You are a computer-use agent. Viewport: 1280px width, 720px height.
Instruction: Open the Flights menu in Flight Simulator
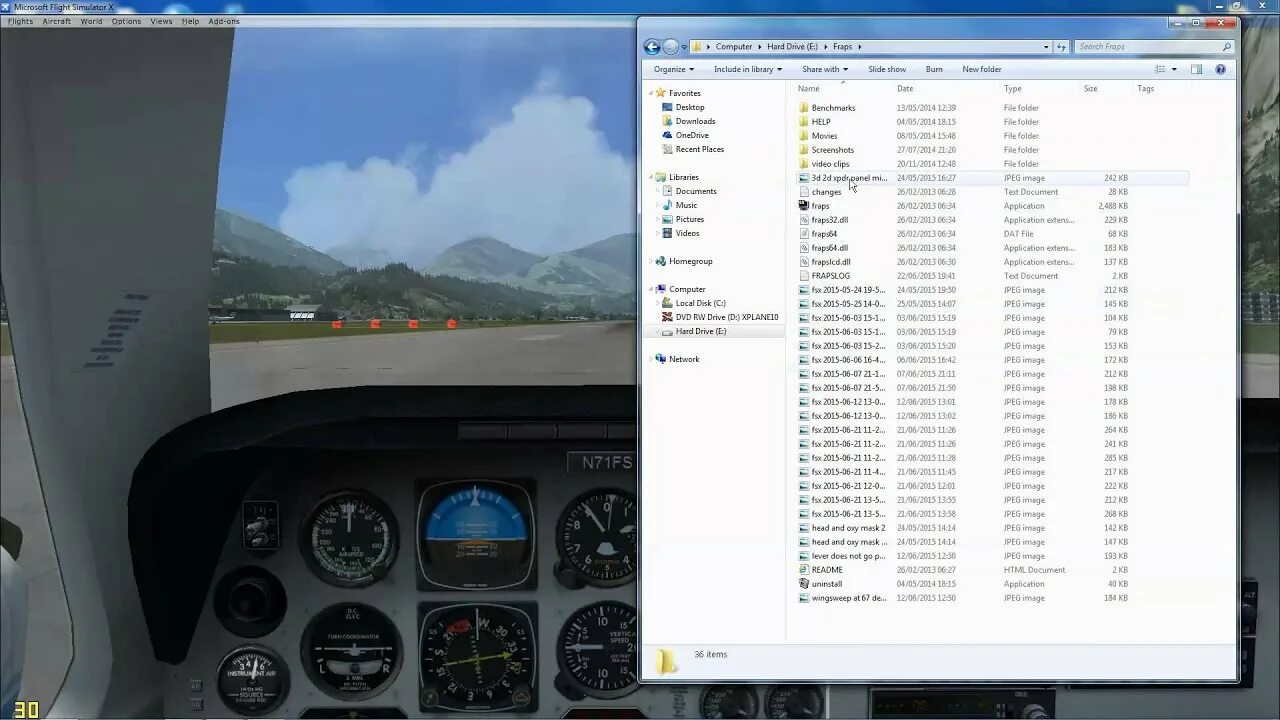tap(20, 21)
